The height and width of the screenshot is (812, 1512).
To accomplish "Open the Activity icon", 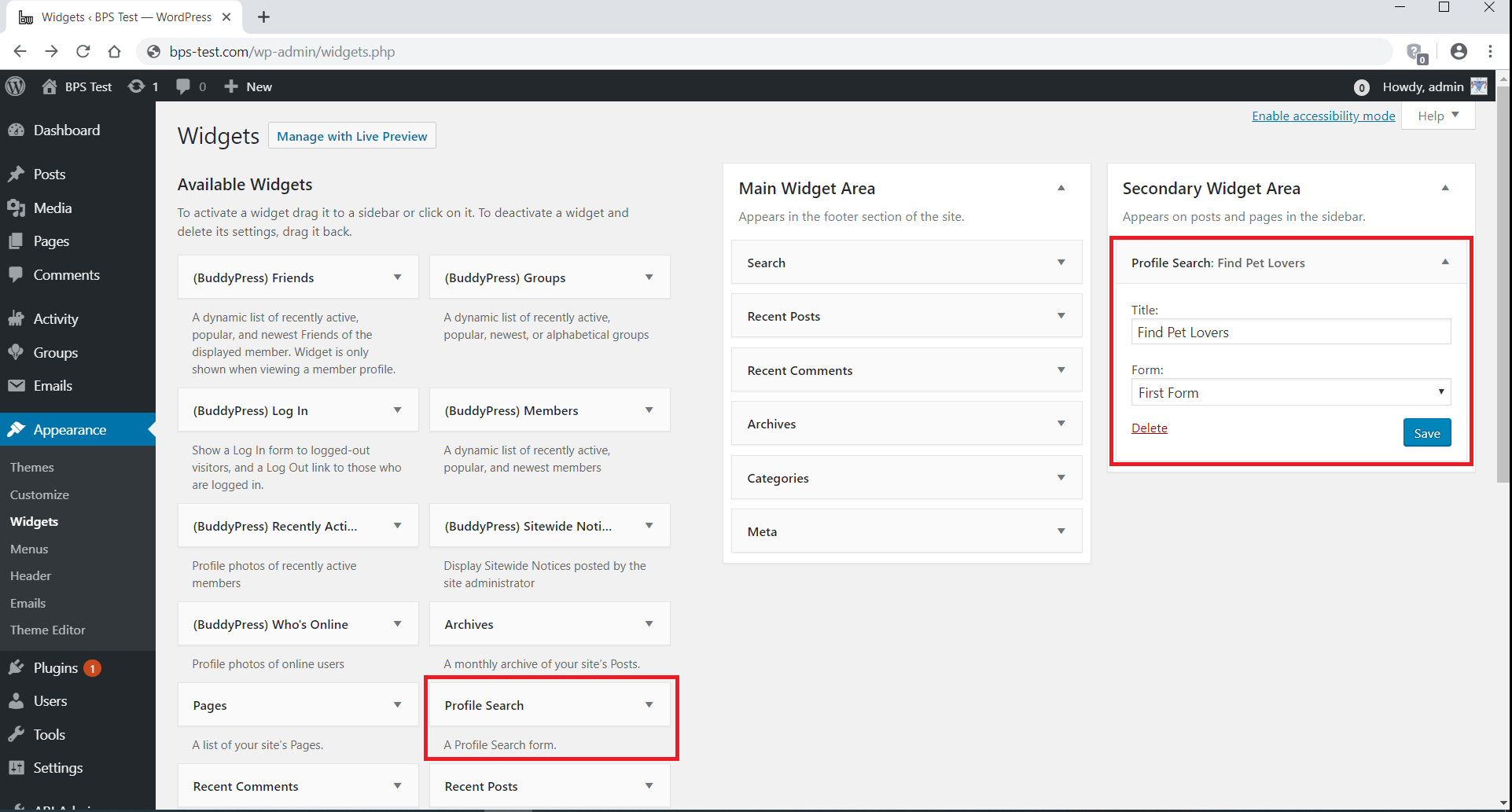I will [x=17, y=318].
